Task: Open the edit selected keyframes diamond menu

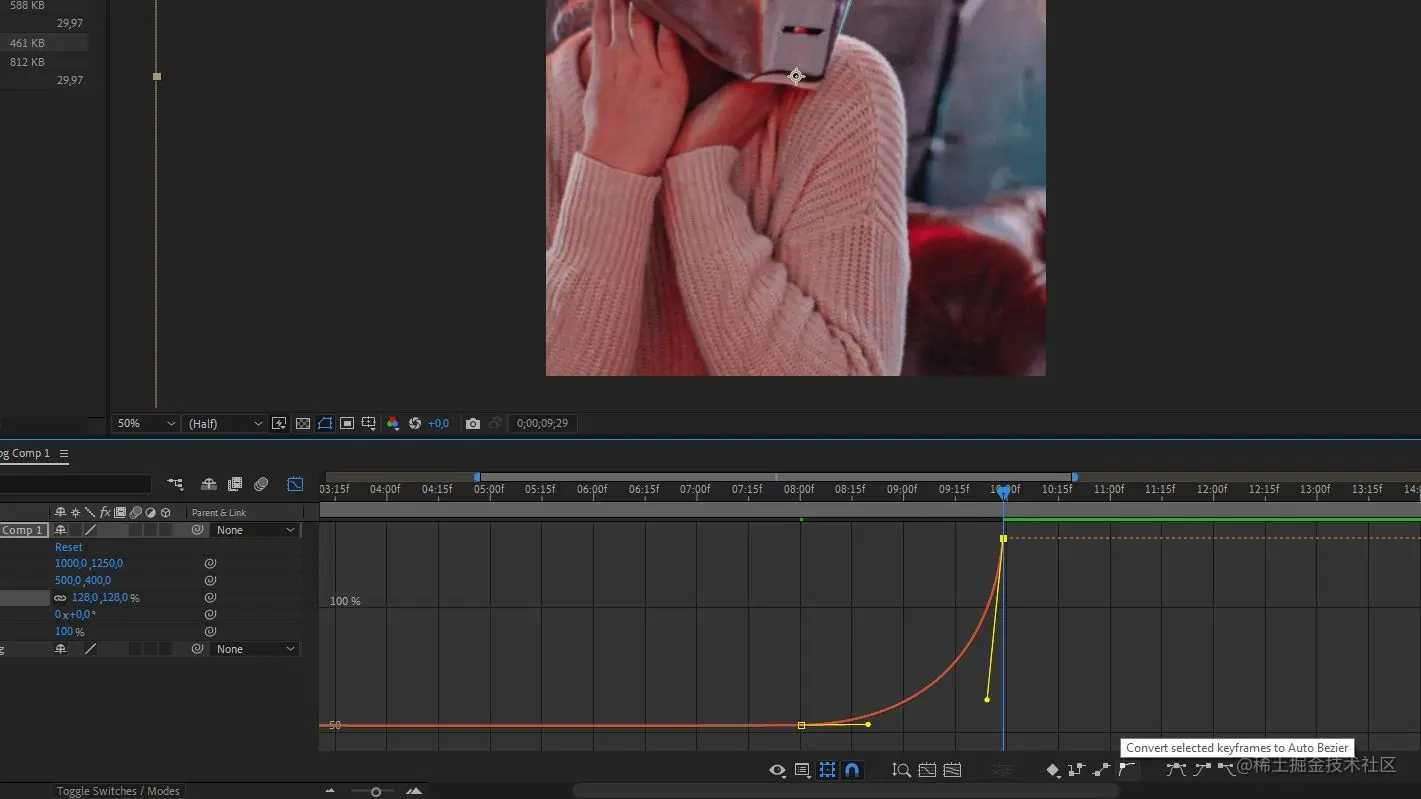Action: coord(1053,770)
